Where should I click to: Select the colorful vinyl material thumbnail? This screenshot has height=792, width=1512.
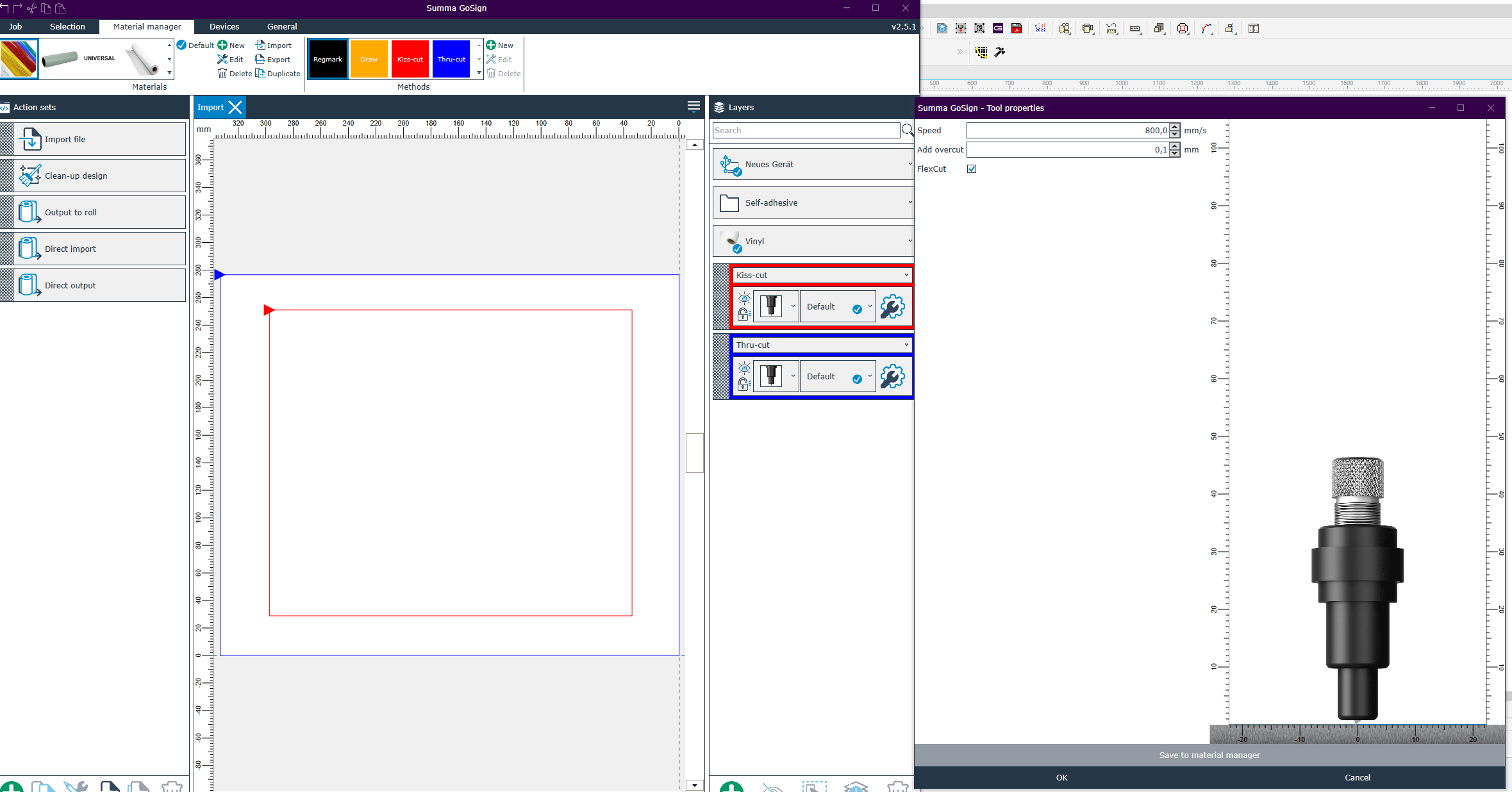tap(19, 58)
